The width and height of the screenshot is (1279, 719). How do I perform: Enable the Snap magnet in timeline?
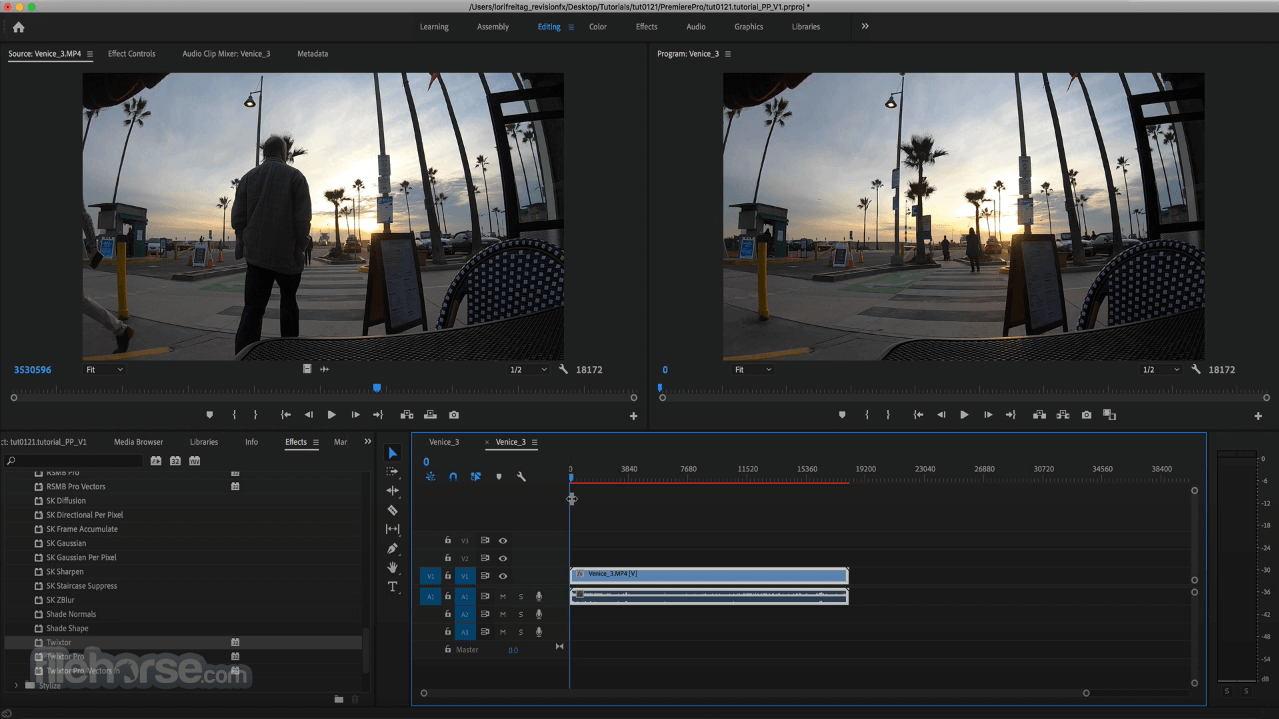pyautogui.click(x=451, y=477)
